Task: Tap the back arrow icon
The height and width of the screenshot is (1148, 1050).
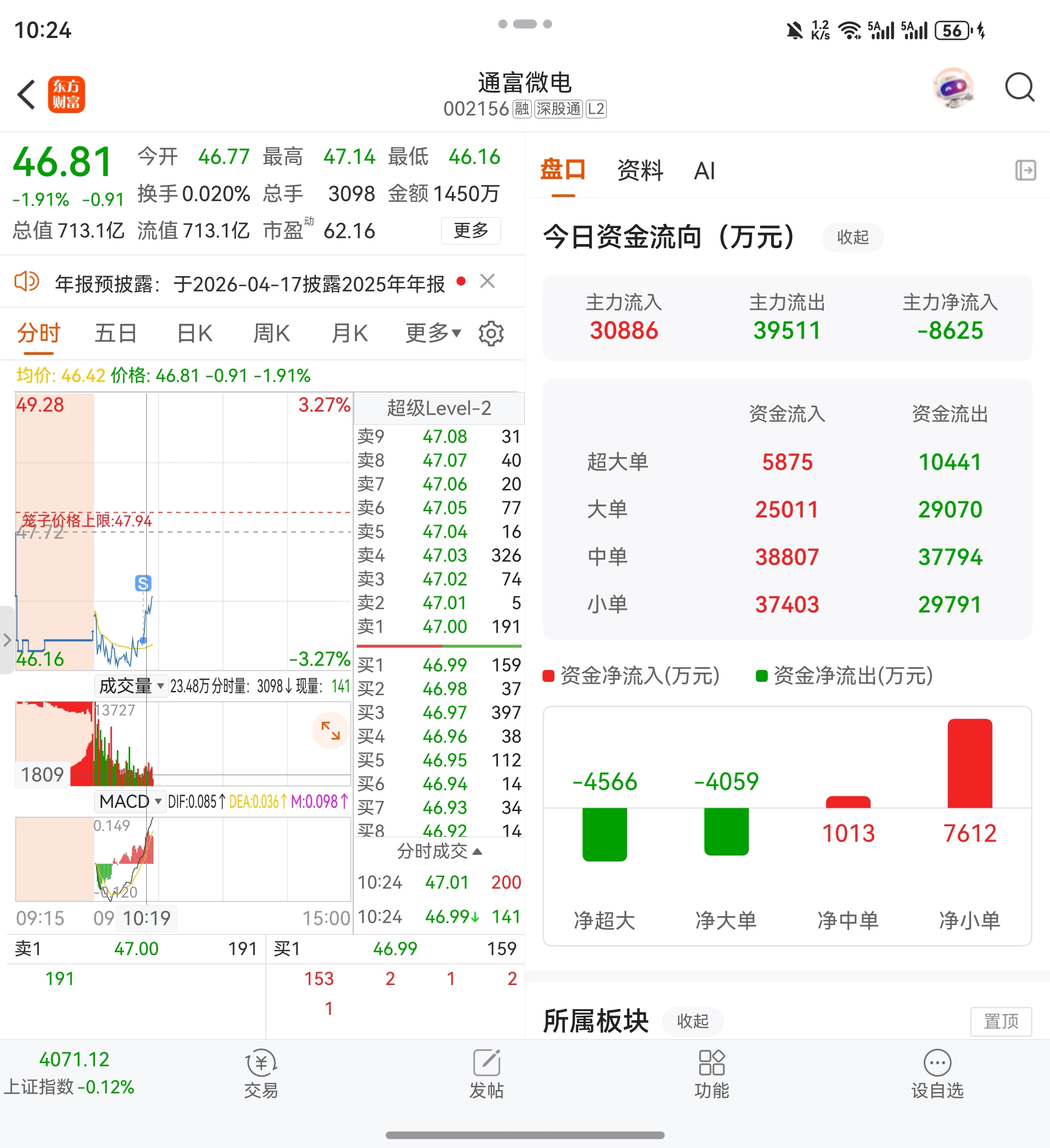Action: (26, 95)
